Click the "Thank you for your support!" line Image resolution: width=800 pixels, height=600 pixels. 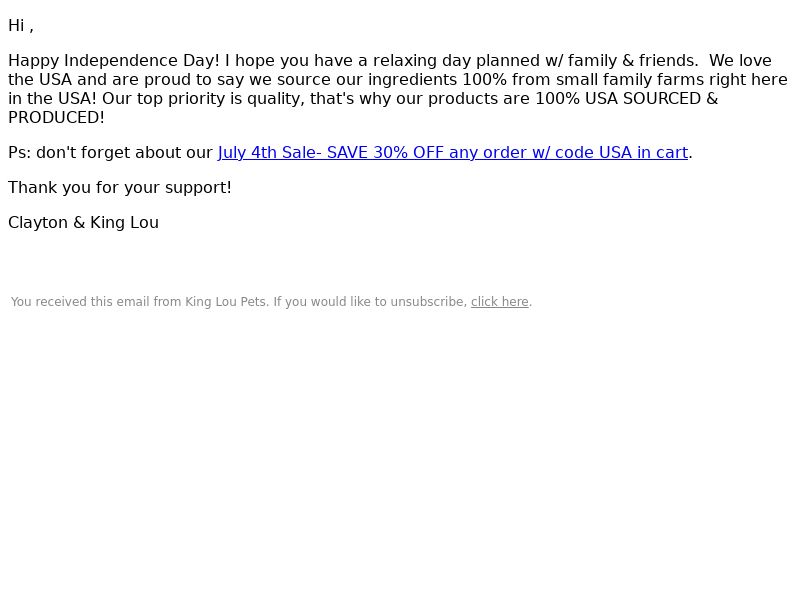[120, 188]
